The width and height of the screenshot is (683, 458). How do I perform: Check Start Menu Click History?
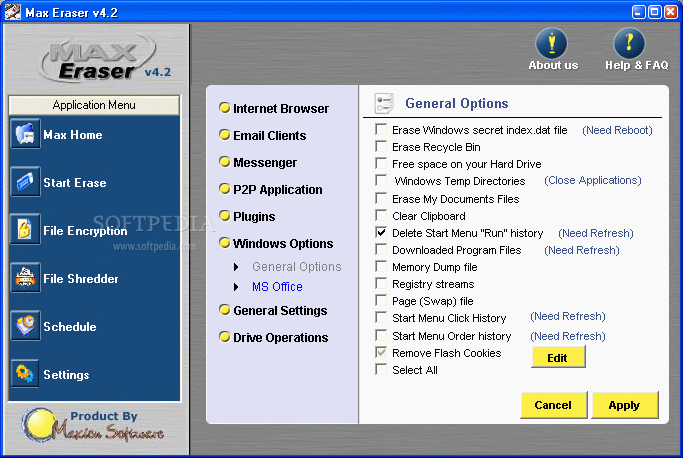pyautogui.click(x=381, y=317)
